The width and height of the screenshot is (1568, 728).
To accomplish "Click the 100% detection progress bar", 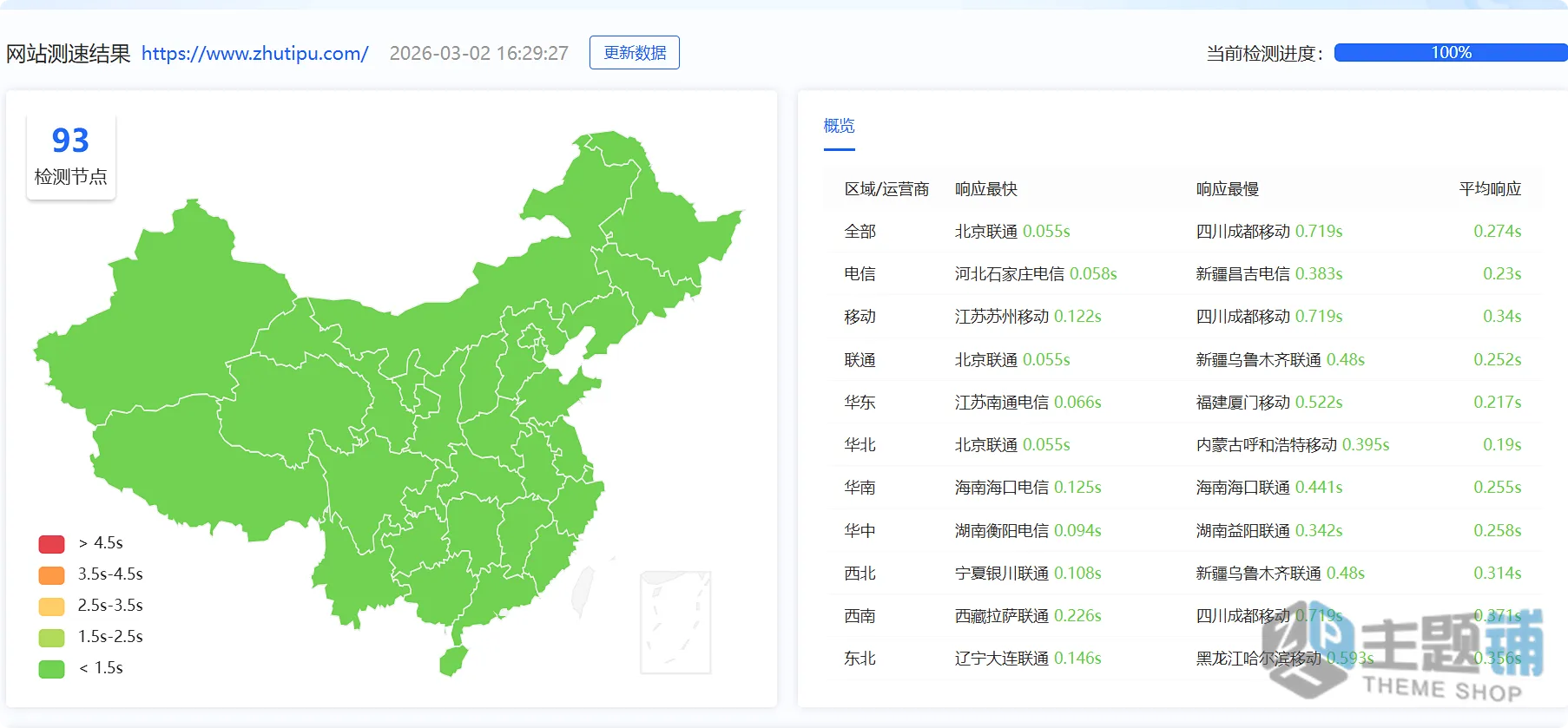I will (1451, 52).
